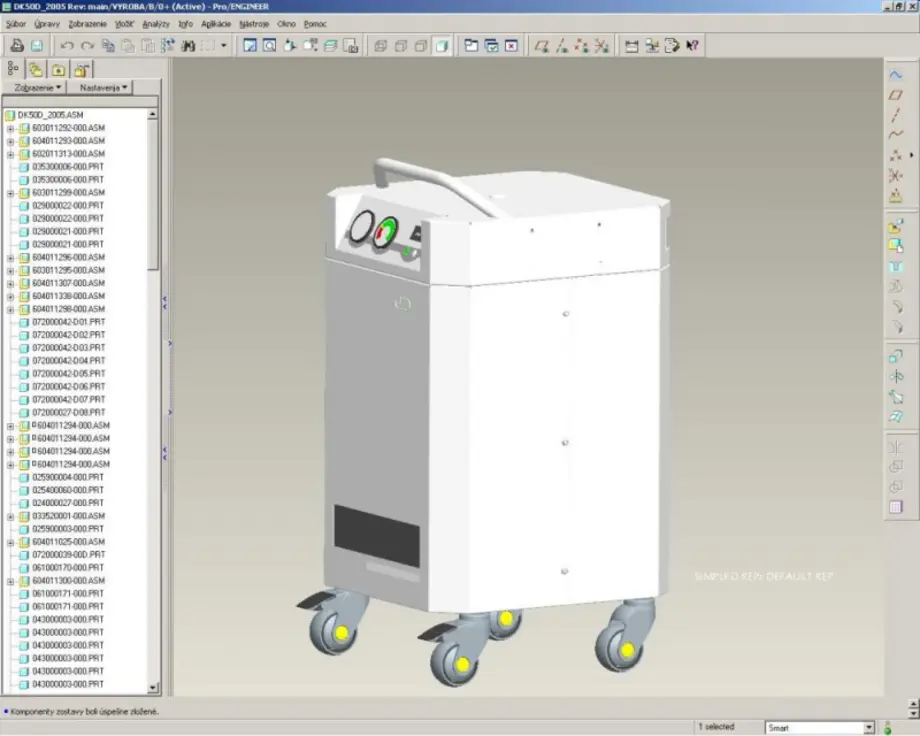Viewport: 920px width, 736px height.
Task: Open the Nastavenia dropdown in model tree
Action: click(x=105, y=87)
